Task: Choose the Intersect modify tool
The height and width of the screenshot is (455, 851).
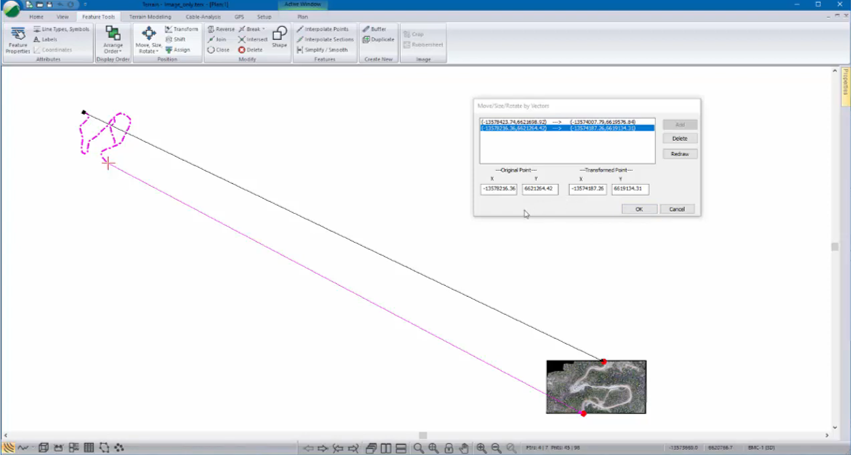Action: point(252,39)
